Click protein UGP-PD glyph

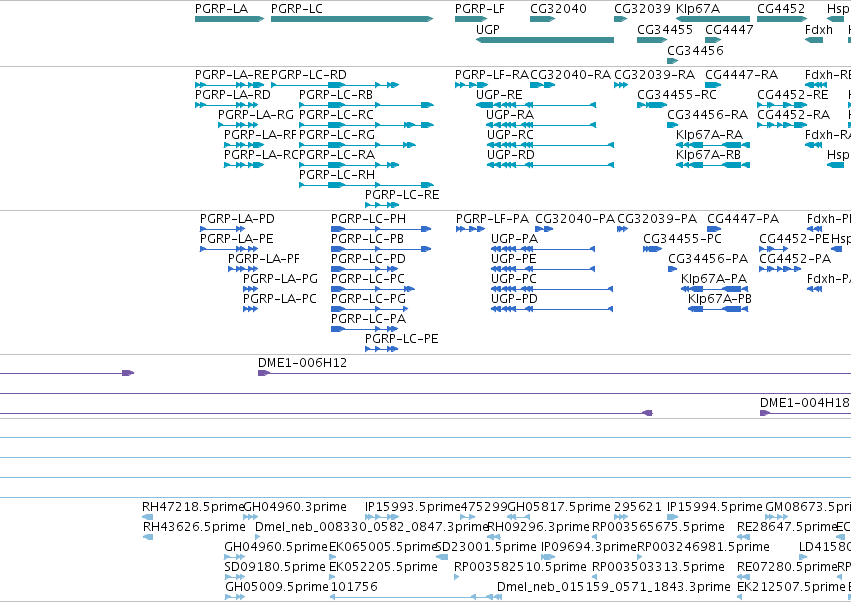tap(552, 309)
